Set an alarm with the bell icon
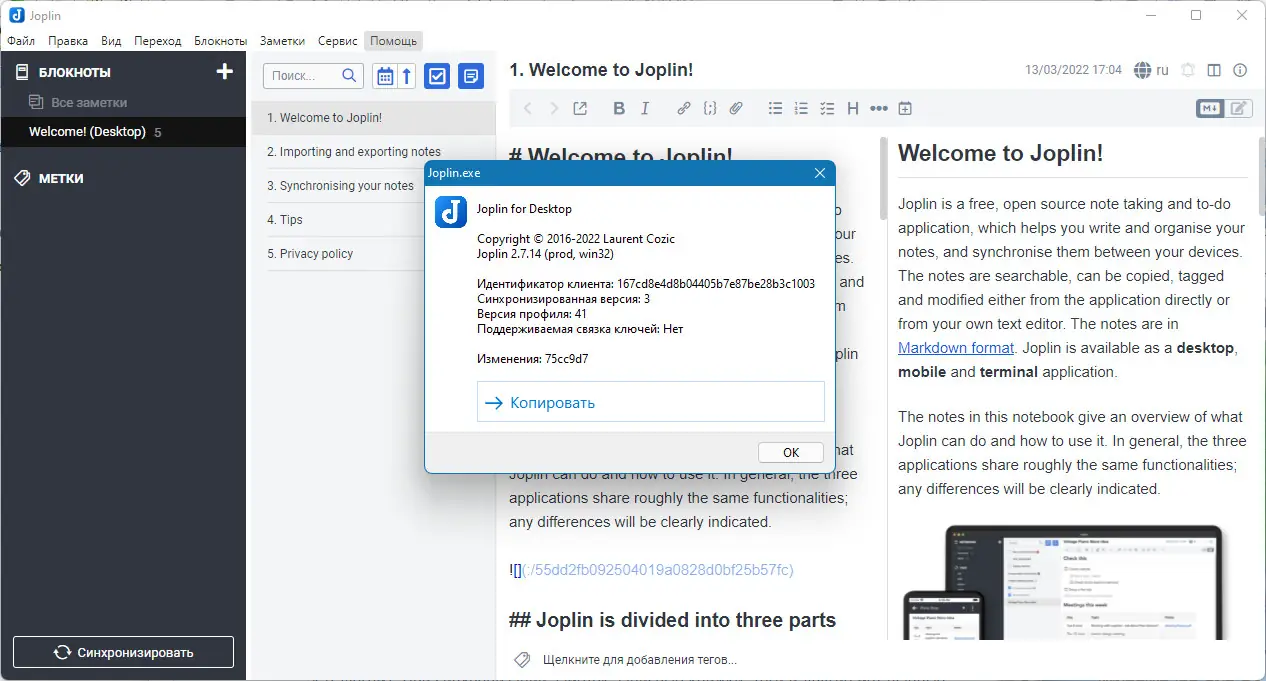 click(1188, 71)
